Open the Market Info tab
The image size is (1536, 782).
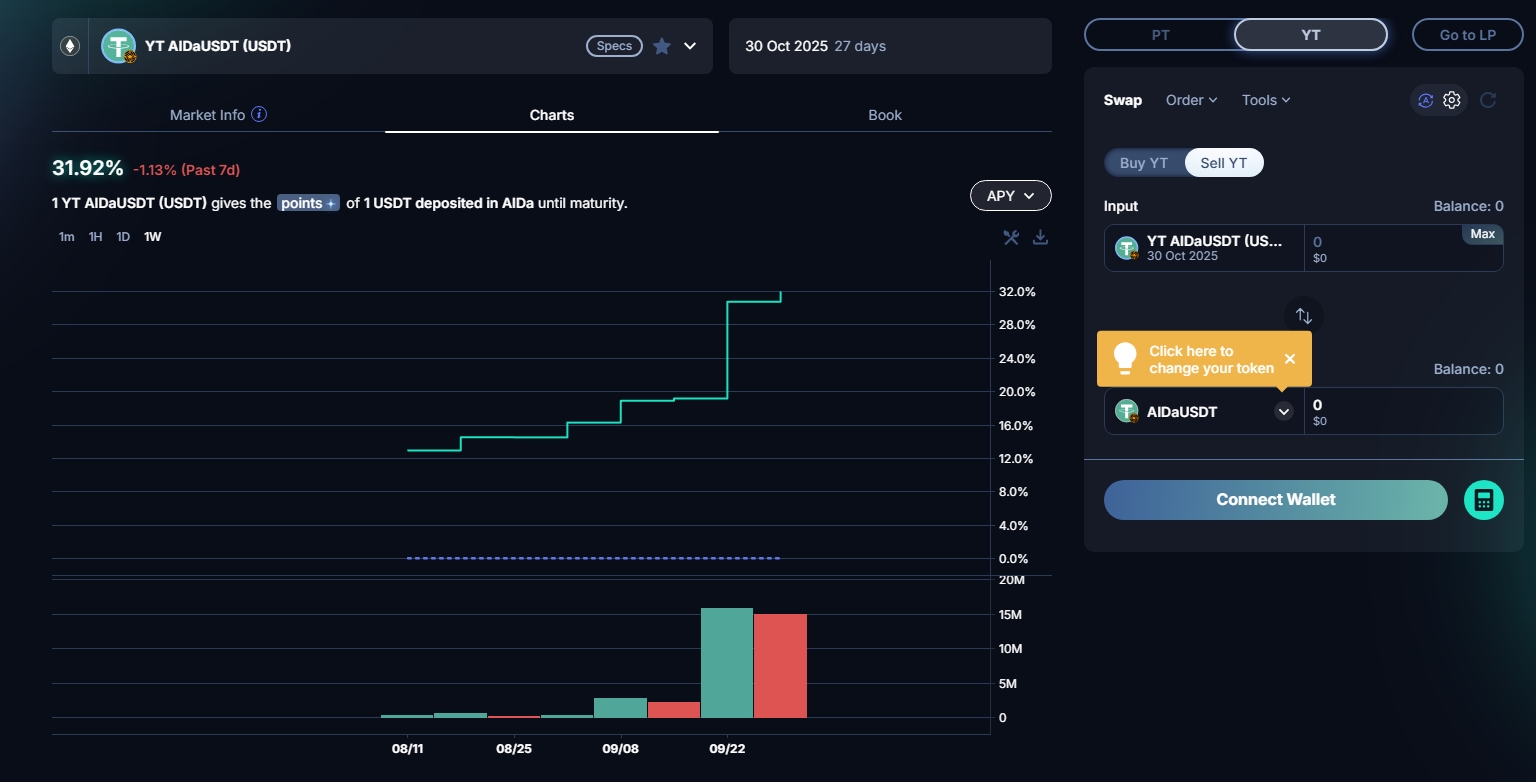pos(207,115)
